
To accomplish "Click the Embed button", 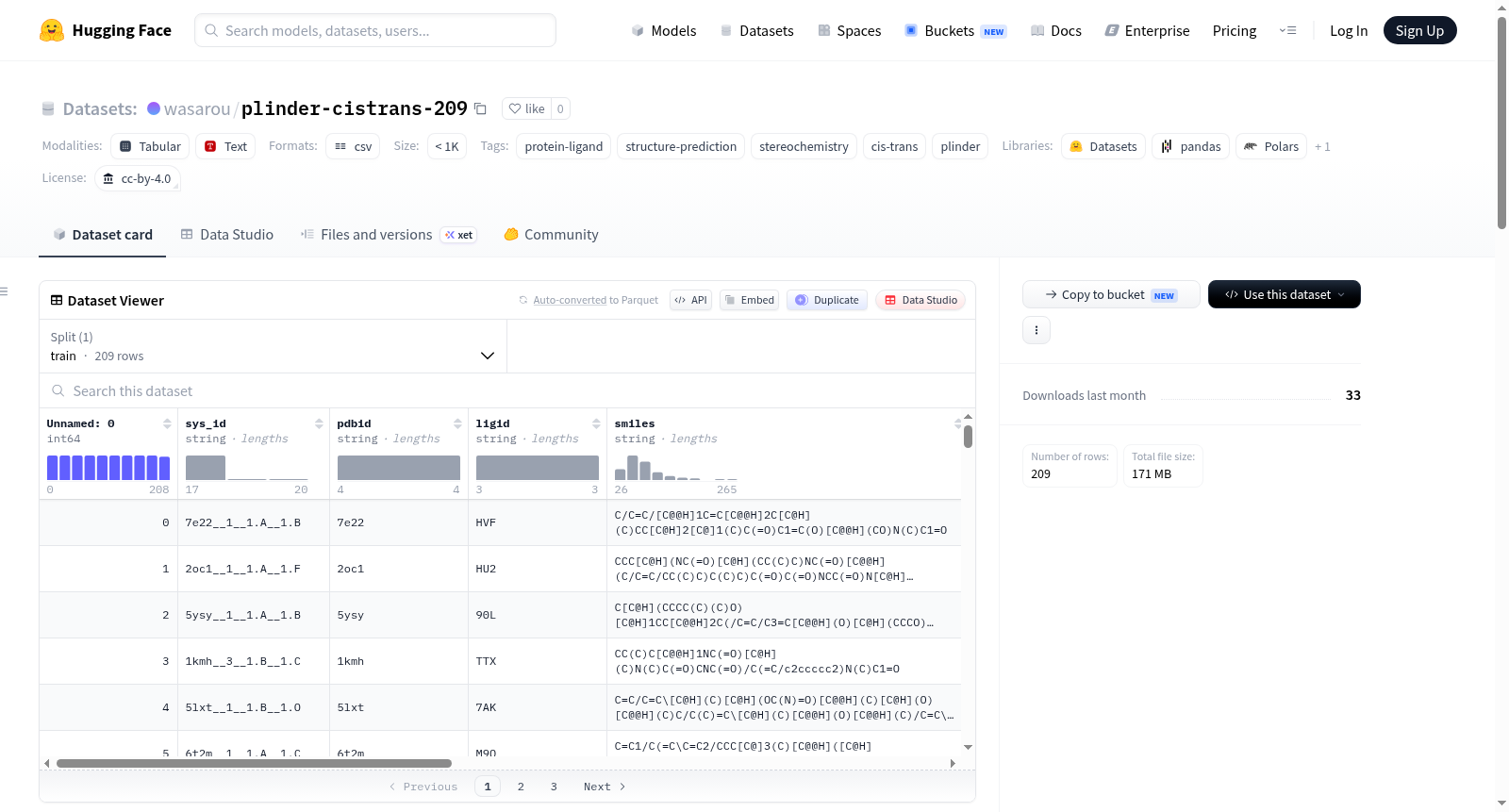I will (x=749, y=300).
